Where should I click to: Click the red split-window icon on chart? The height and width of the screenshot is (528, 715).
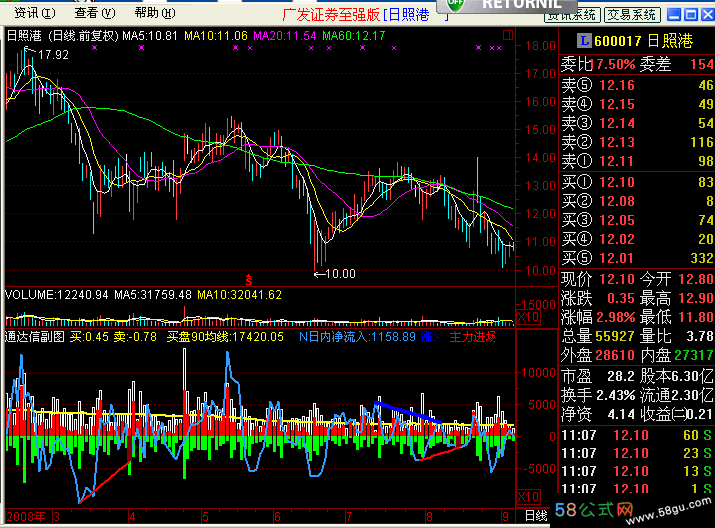[508, 35]
